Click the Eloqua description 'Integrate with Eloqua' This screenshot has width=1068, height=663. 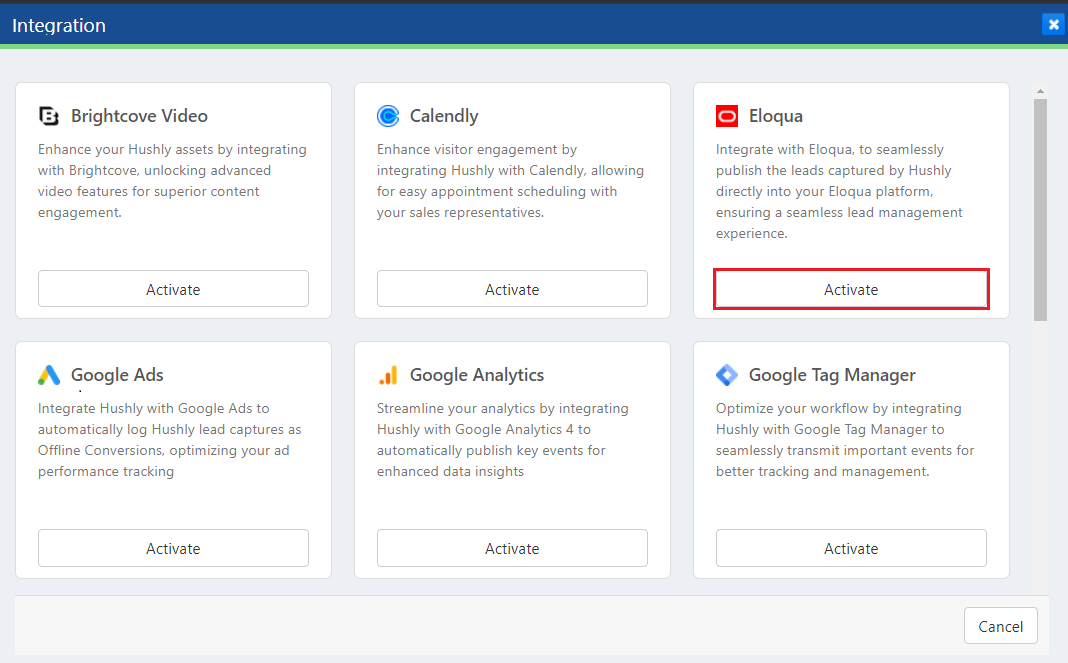tap(839, 191)
